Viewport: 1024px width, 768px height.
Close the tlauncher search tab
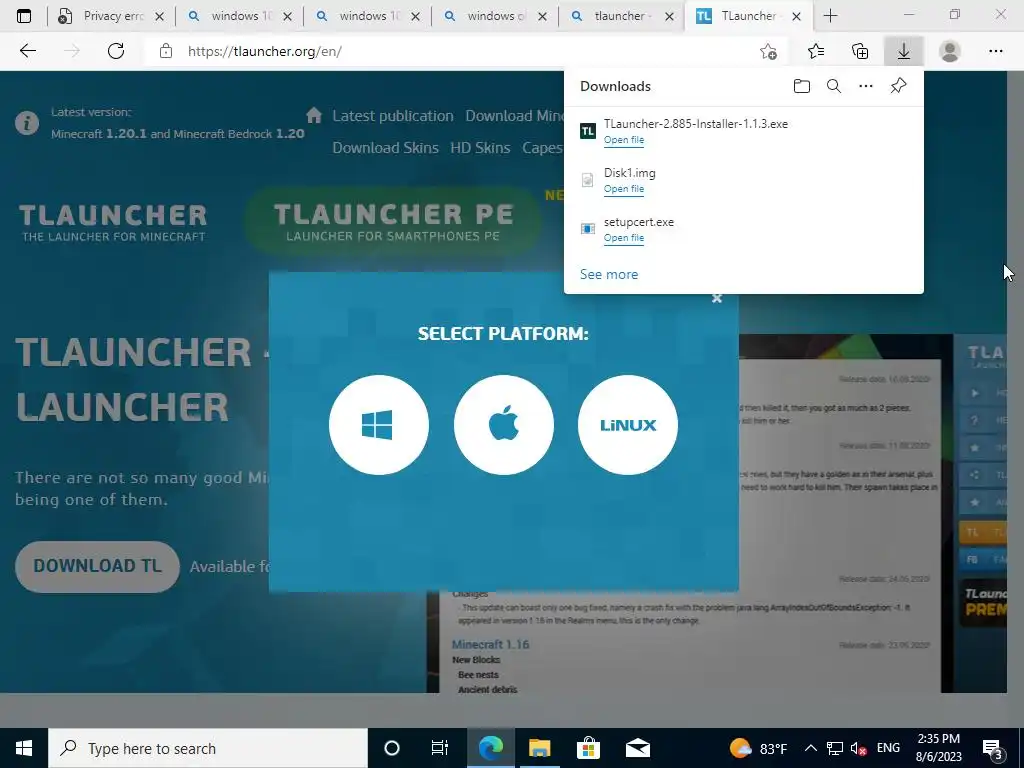pyautogui.click(x=669, y=17)
